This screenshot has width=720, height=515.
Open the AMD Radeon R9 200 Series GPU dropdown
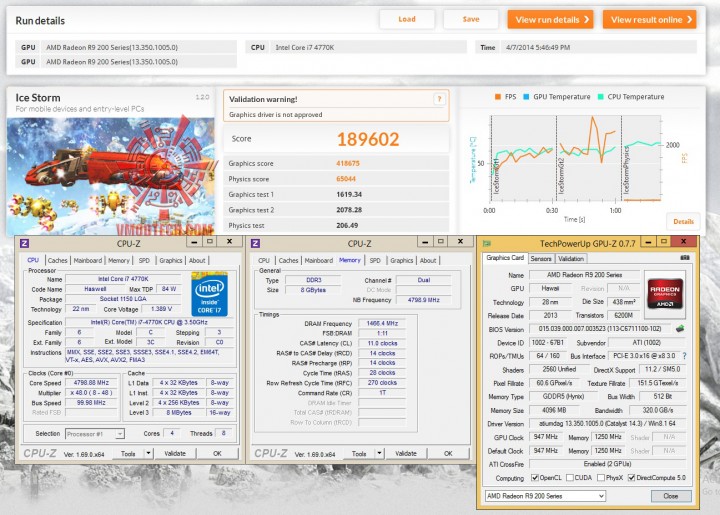tap(546, 496)
